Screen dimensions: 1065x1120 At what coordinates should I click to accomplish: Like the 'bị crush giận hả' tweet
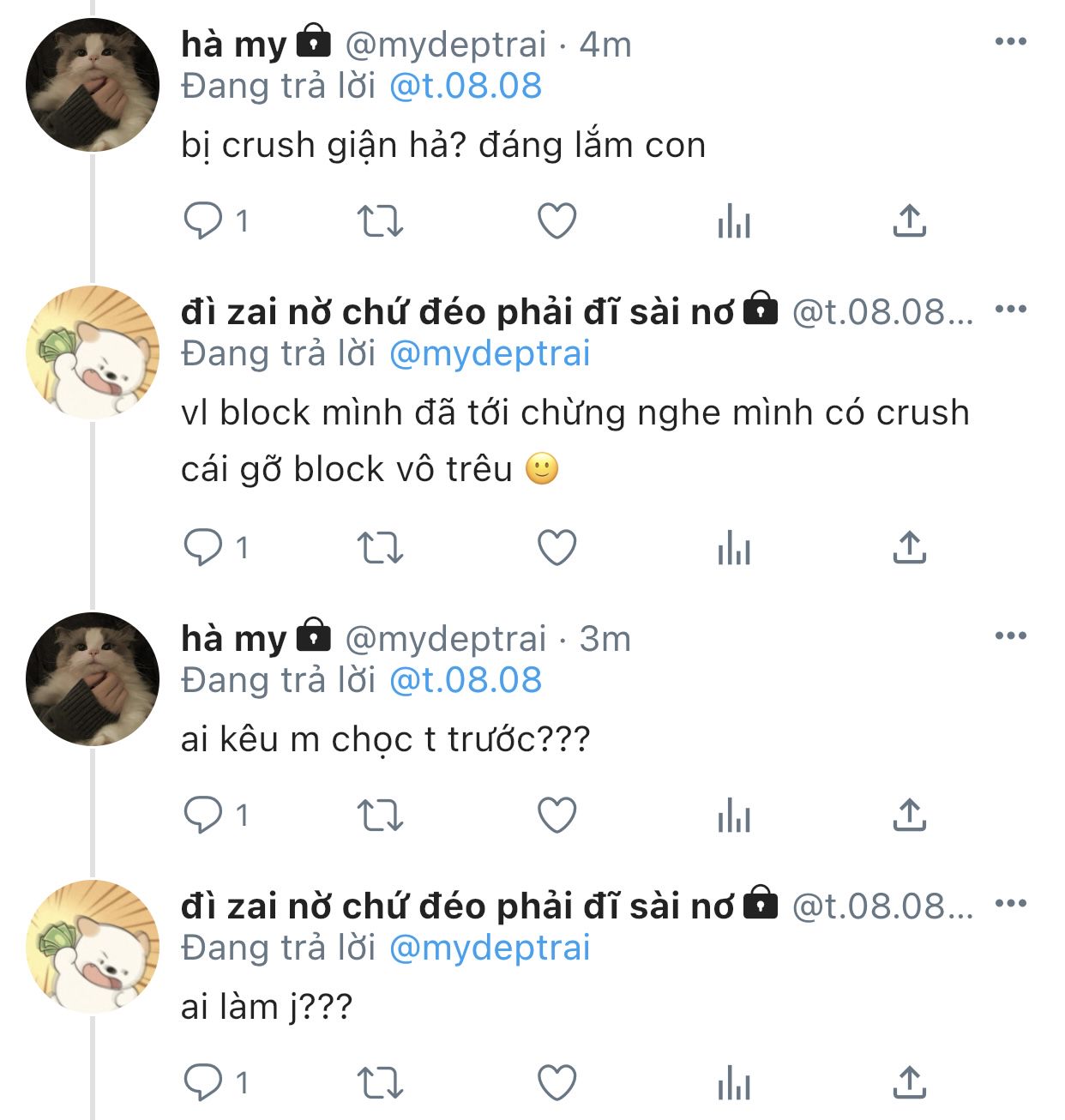(557, 221)
